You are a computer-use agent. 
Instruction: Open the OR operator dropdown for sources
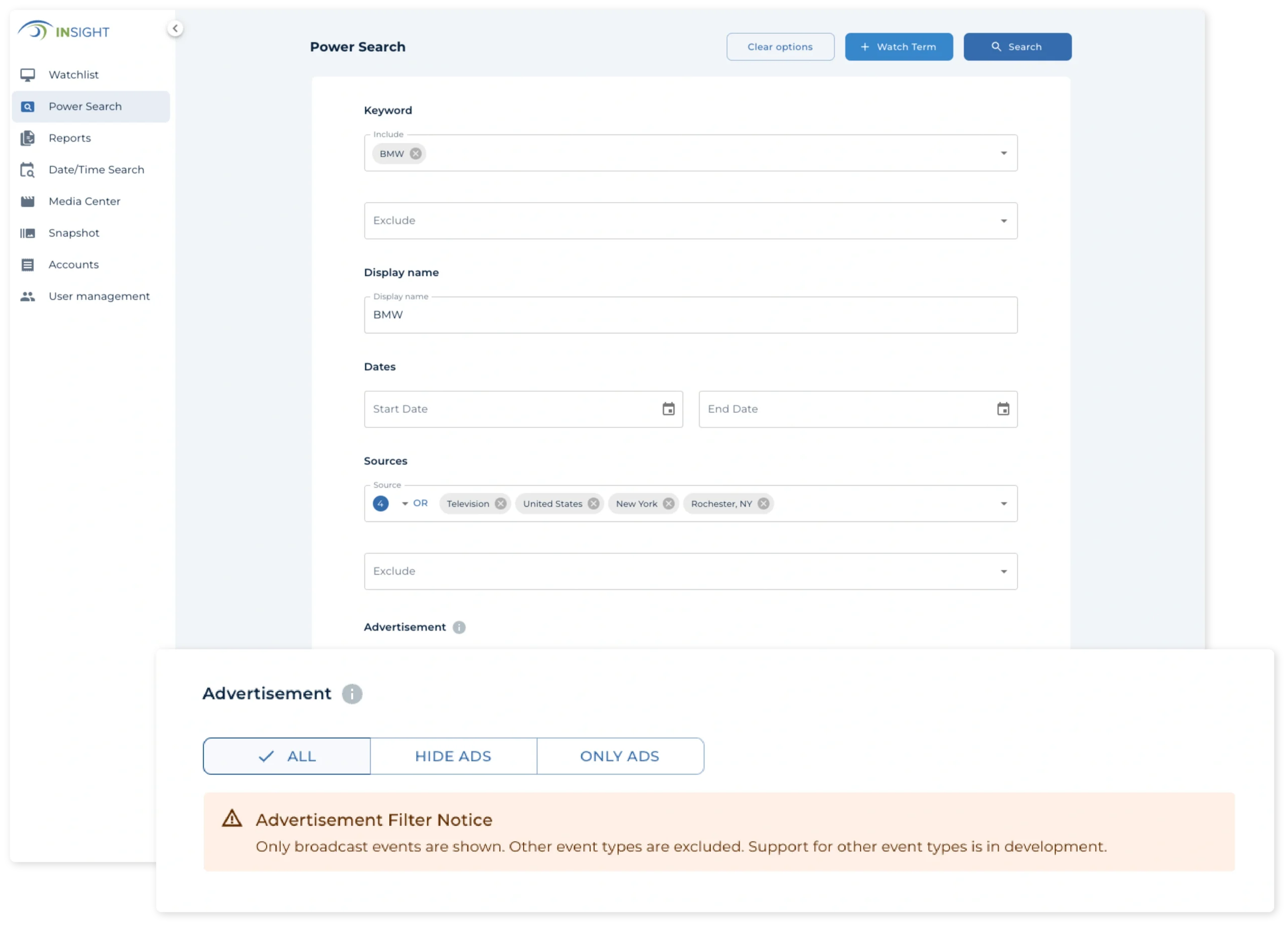click(x=405, y=503)
